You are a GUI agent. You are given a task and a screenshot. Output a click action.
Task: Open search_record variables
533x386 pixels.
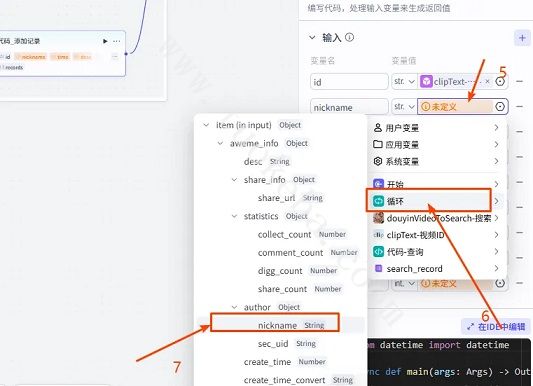pos(437,269)
